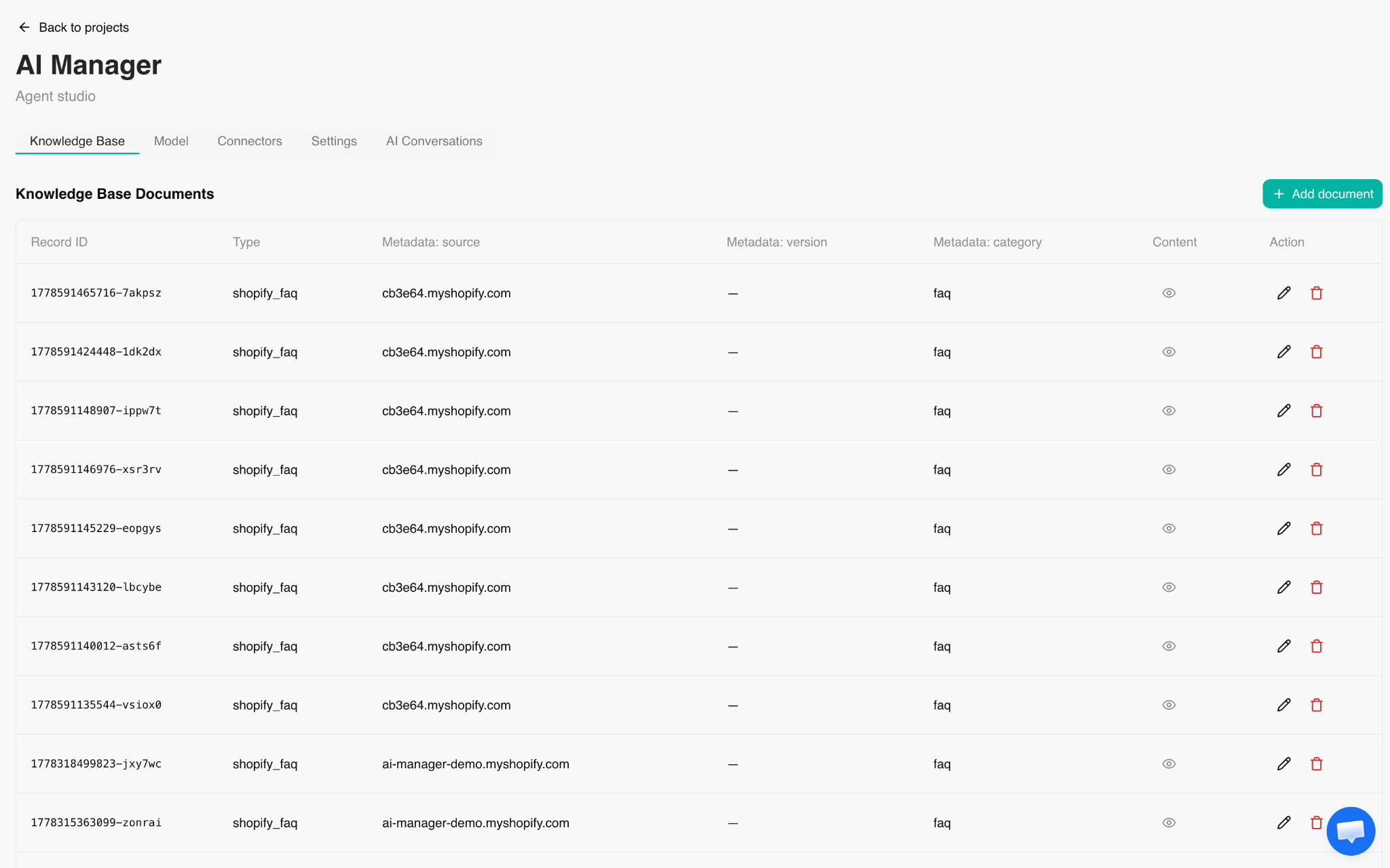The width and height of the screenshot is (1390, 868).
Task: Click Metadata: source column header
Action: (431, 242)
